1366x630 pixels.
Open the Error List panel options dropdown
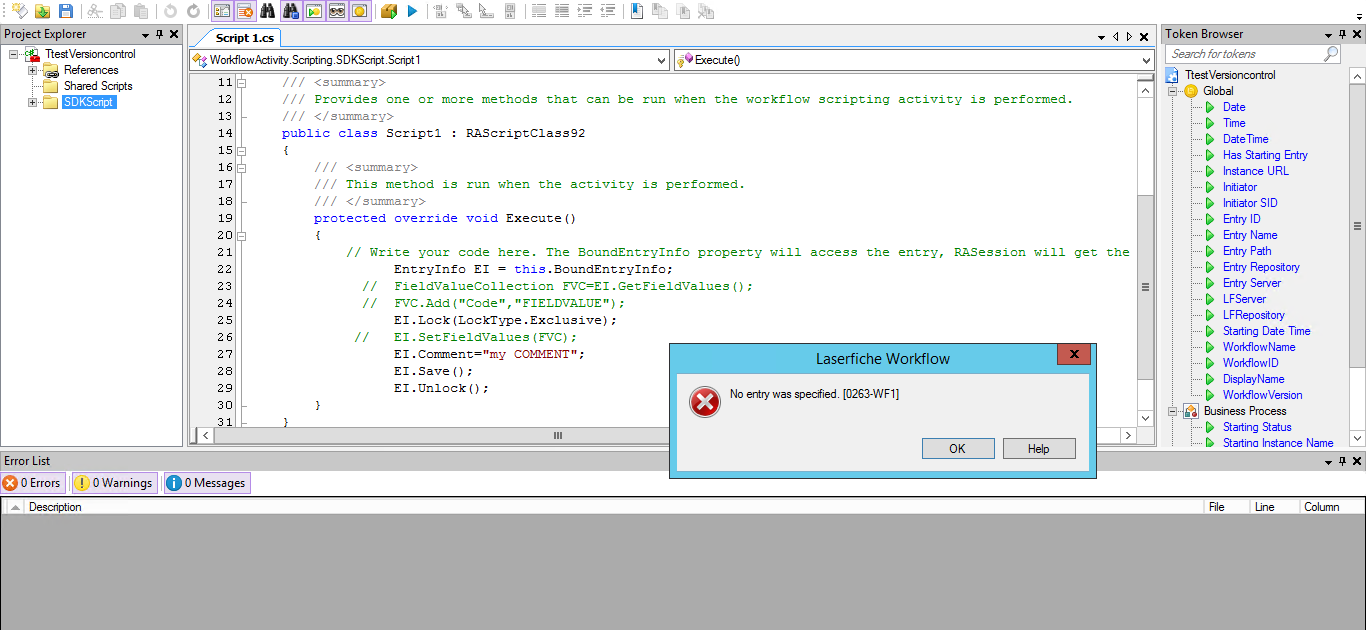pyautogui.click(x=1327, y=461)
